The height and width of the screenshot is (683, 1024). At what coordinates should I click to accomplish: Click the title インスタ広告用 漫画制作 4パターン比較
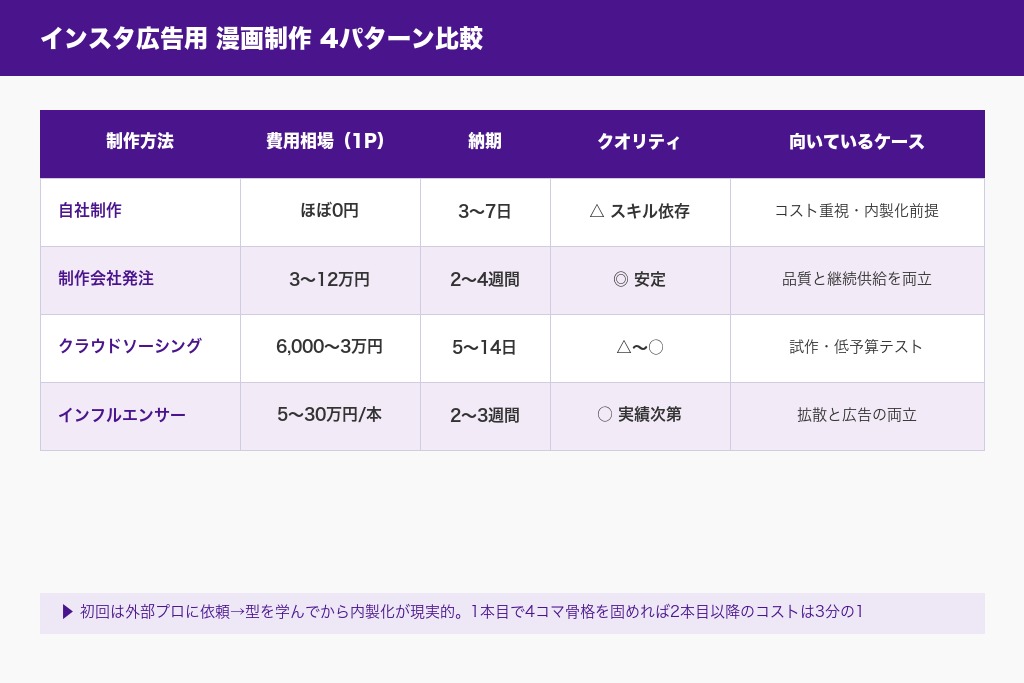pos(261,39)
